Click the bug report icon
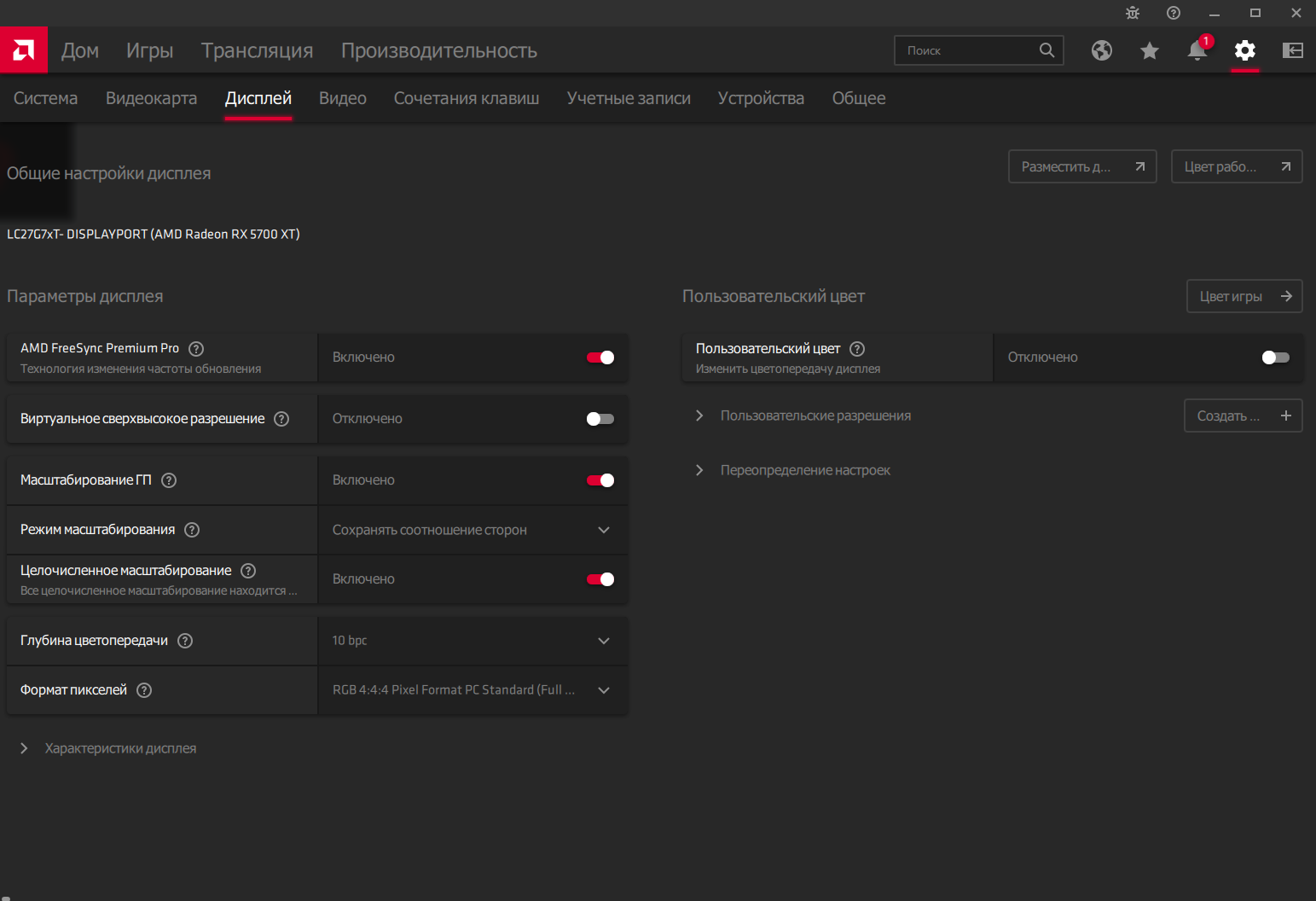 (x=1133, y=13)
